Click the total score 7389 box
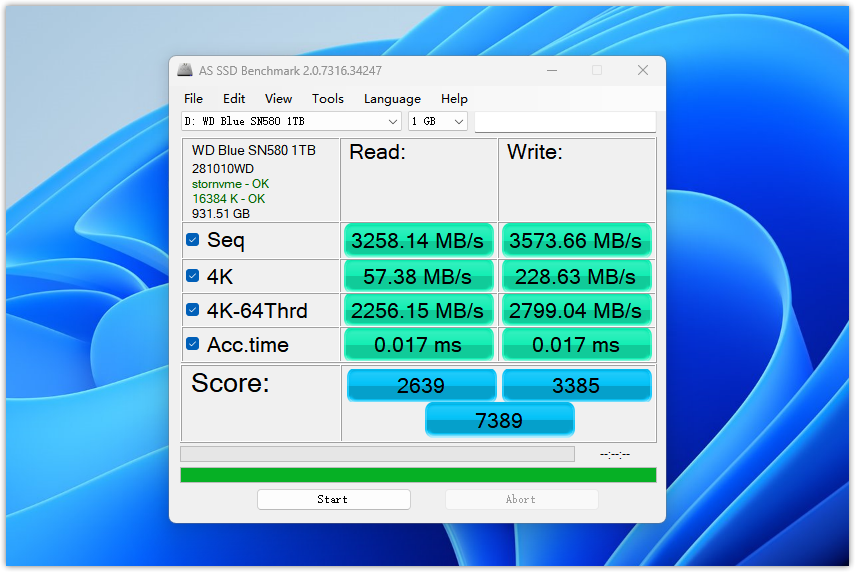 pyautogui.click(x=499, y=420)
